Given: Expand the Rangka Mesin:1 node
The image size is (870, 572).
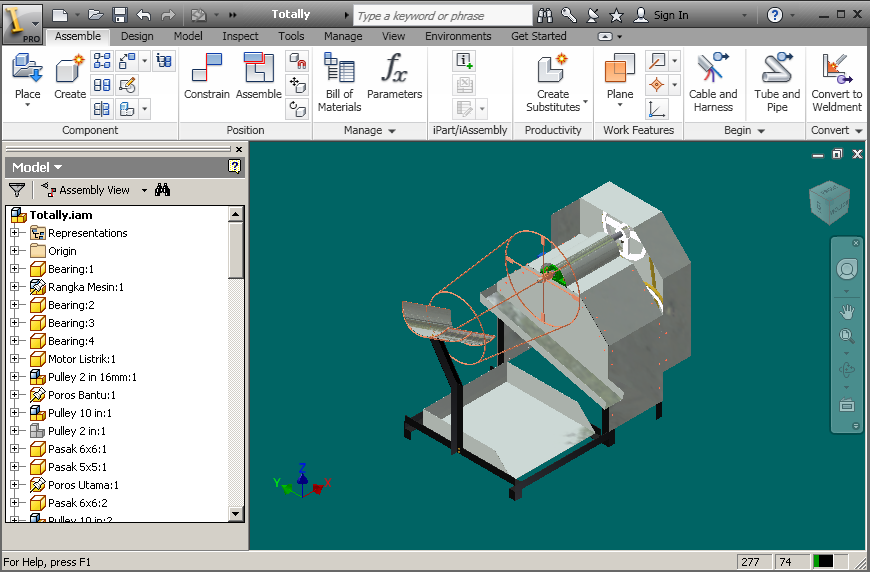Looking at the screenshot, I should pyautogui.click(x=15, y=287).
